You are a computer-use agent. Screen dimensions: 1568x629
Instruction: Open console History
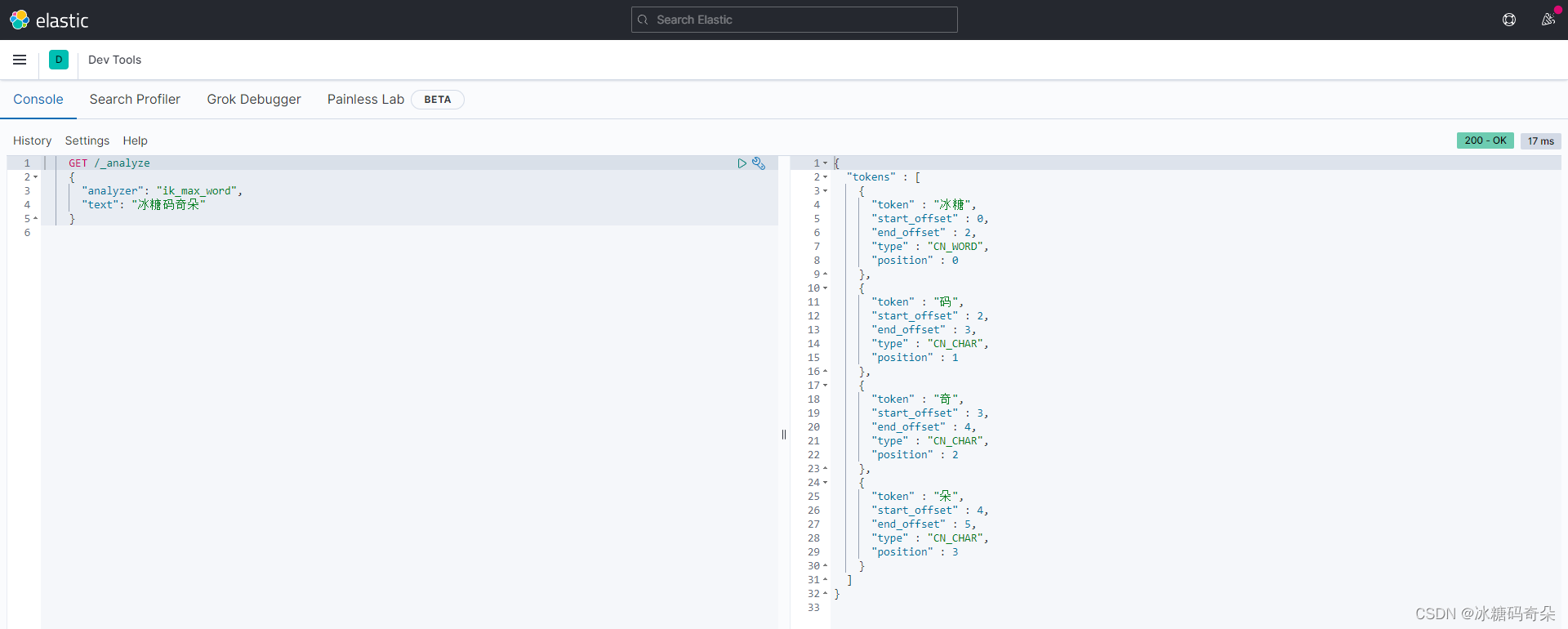32,141
